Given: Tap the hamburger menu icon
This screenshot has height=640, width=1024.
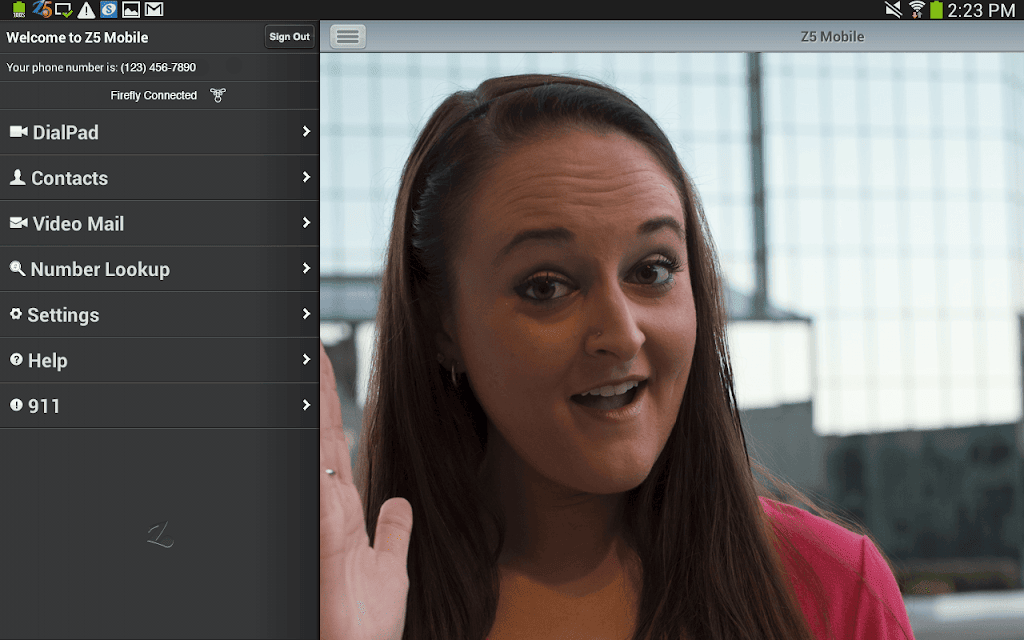Looking at the screenshot, I should tap(347, 37).
